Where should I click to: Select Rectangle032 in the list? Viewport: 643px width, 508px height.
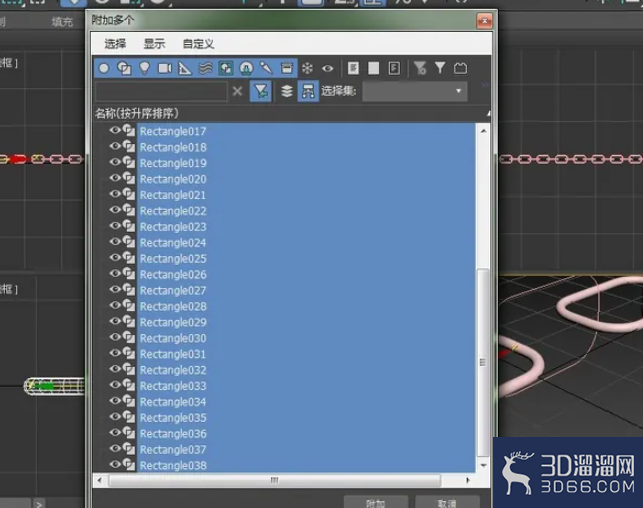coord(173,370)
